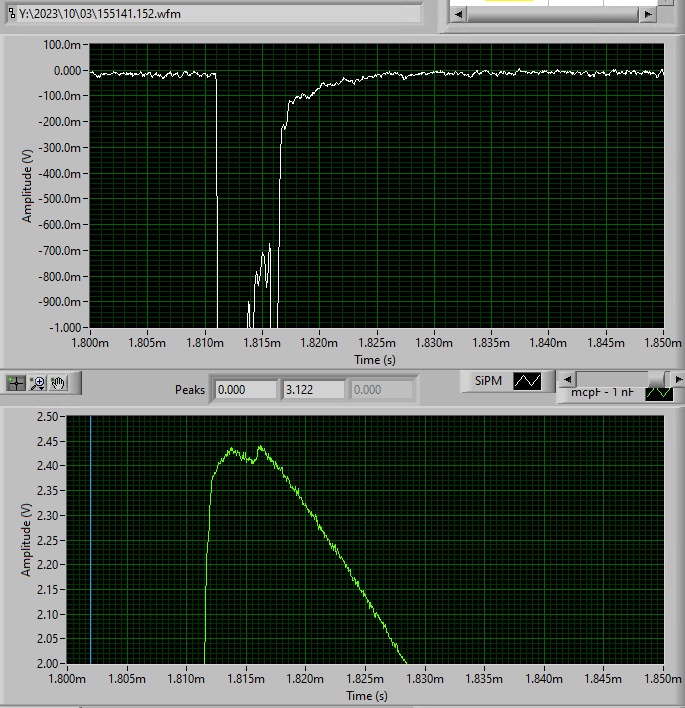Click the plot legend scrollbar track
This screenshot has height=708, width=685.
pyautogui.click(x=623, y=379)
